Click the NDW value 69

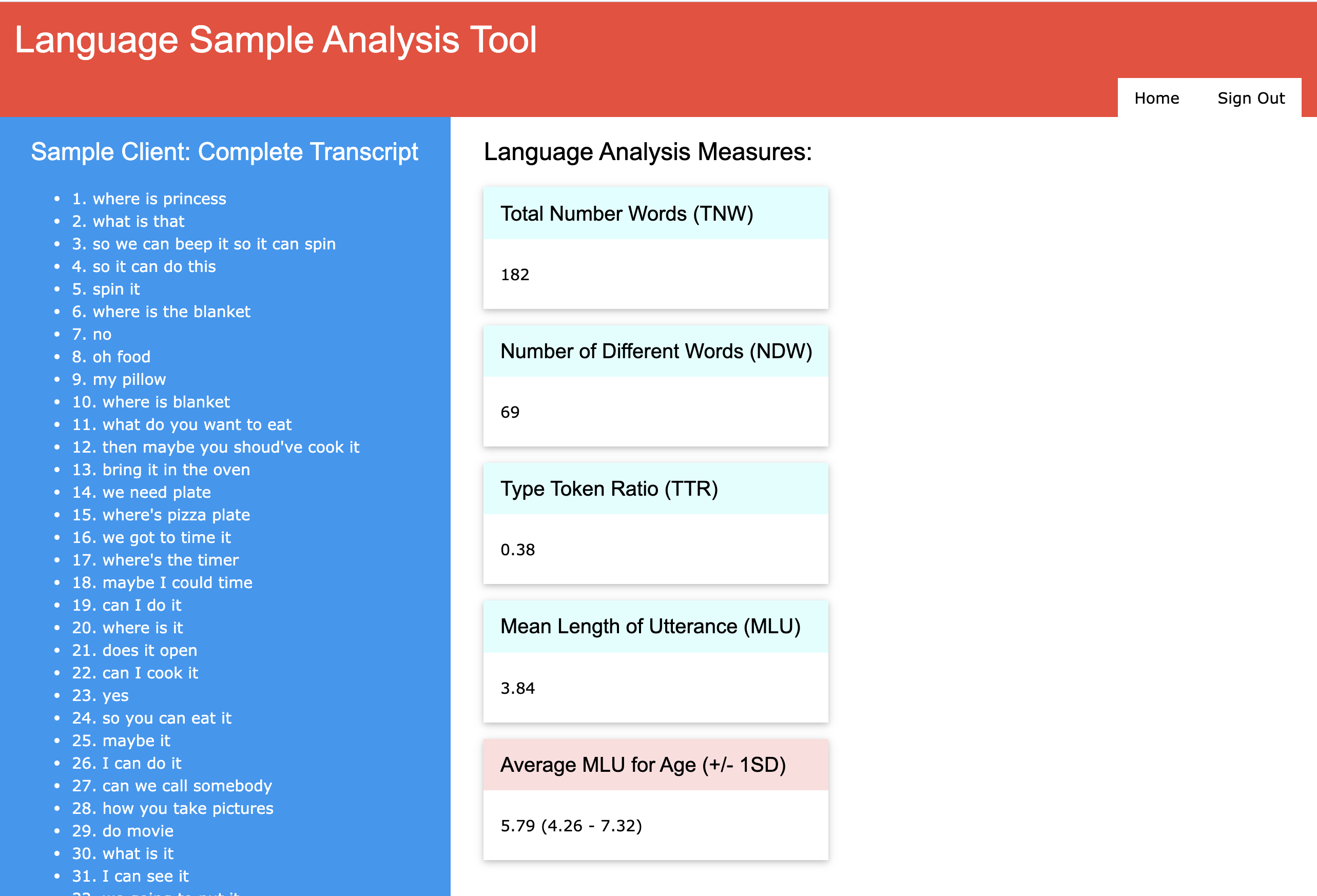tap(510, 412)
